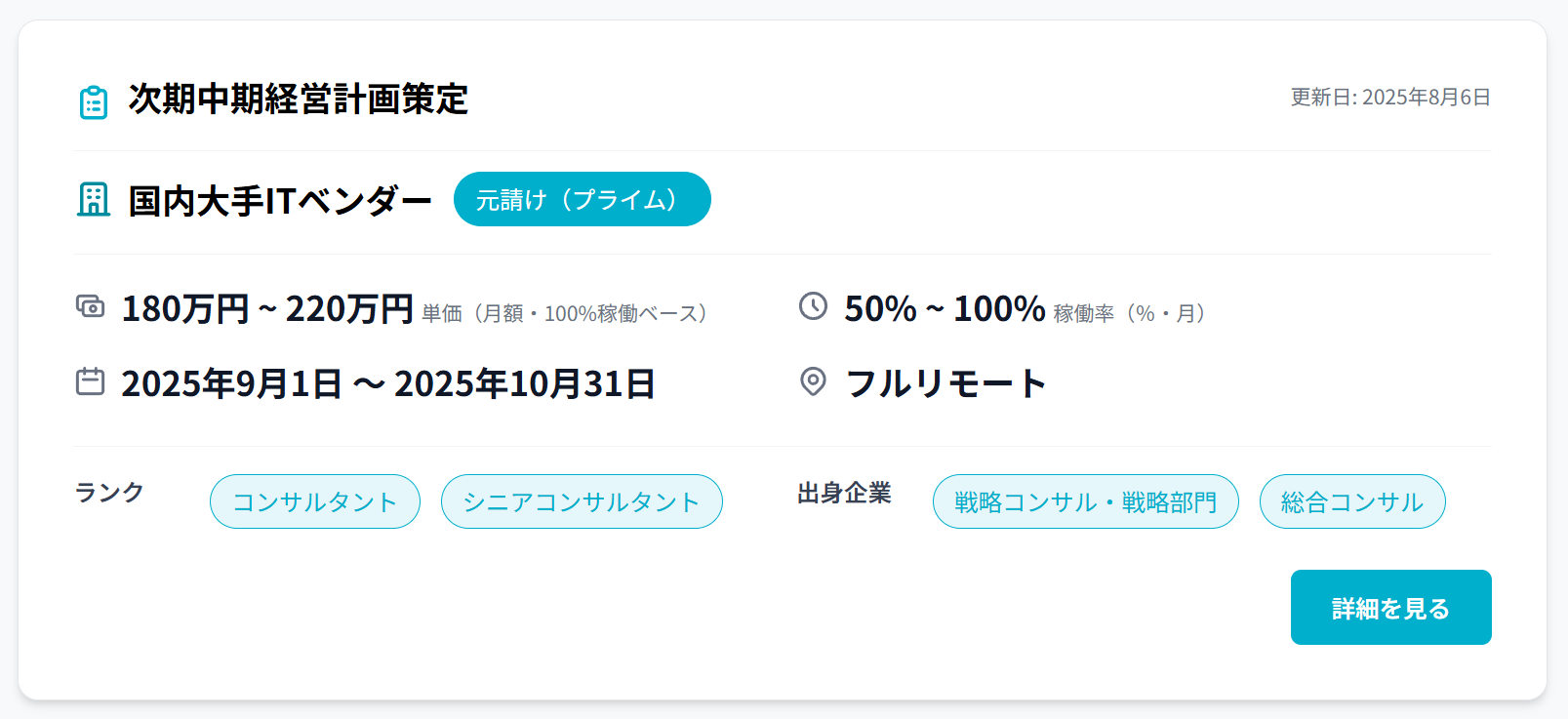Screen dimensions: 1568x719
Task: Click the building icon next to 国内大手ITベンダー
Action: pyautogui.click(x=94, y=200)
